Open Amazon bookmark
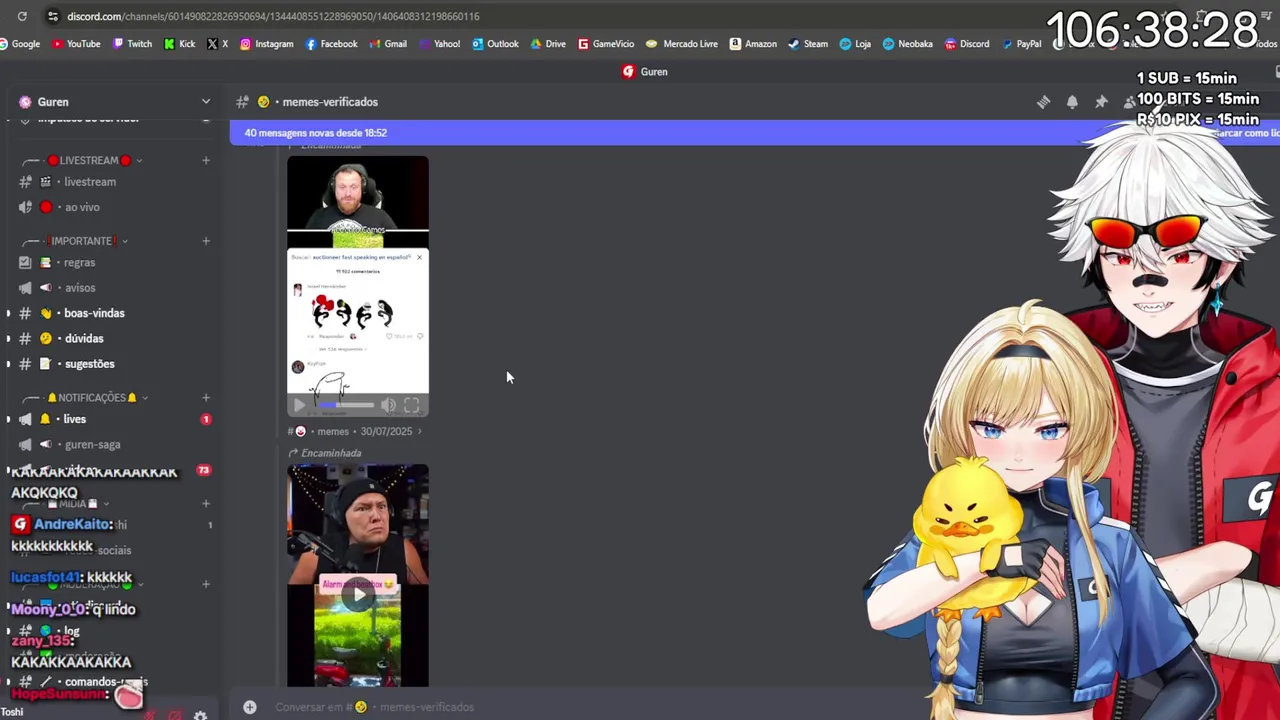This screenshot has width=1280, height=720. tap(753, 44)
